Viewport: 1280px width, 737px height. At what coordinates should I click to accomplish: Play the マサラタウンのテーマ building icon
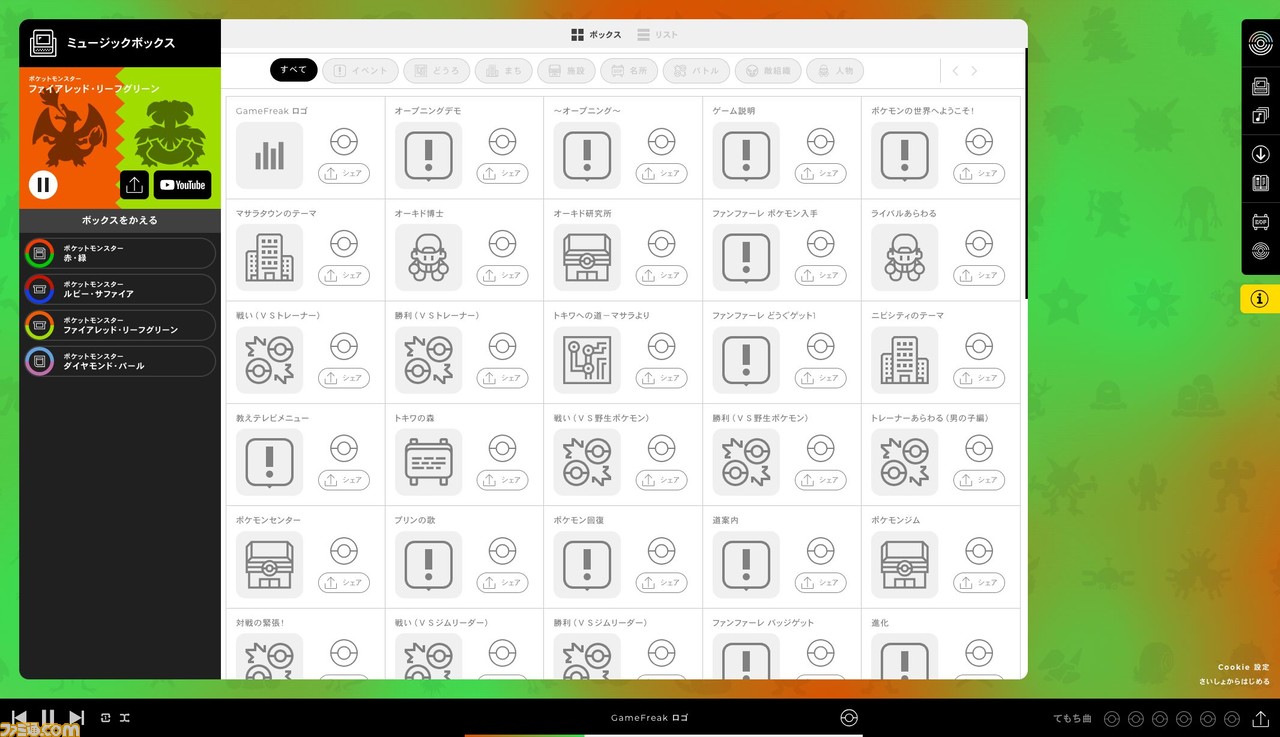tap(269, 257)
